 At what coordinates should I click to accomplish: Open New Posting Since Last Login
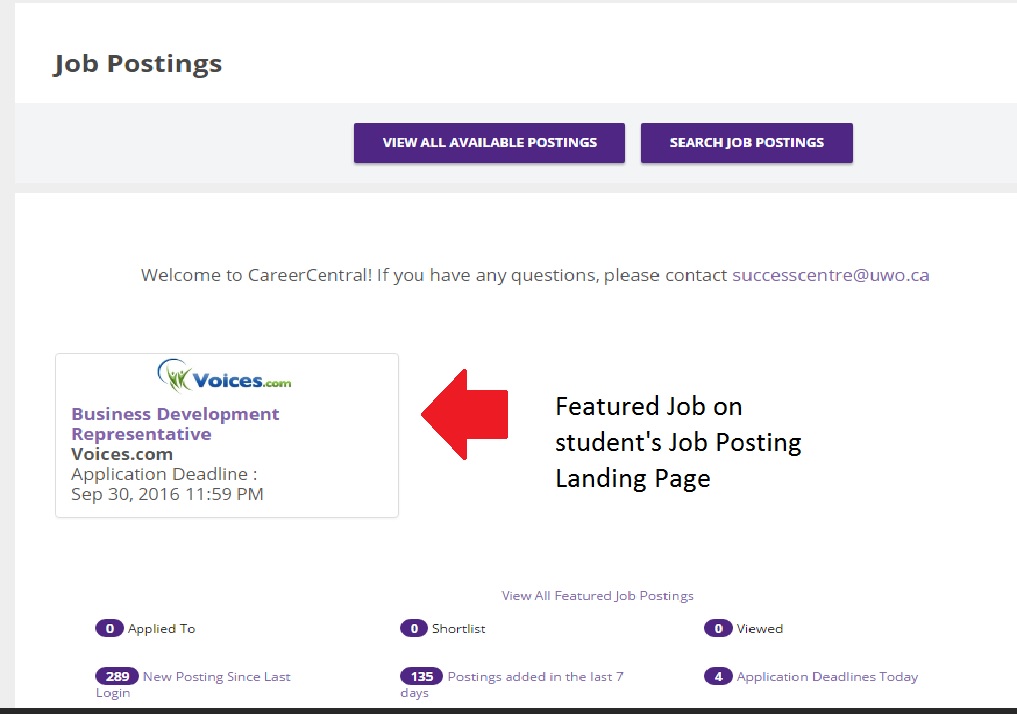pyautogui.click(x=193, y=684)
